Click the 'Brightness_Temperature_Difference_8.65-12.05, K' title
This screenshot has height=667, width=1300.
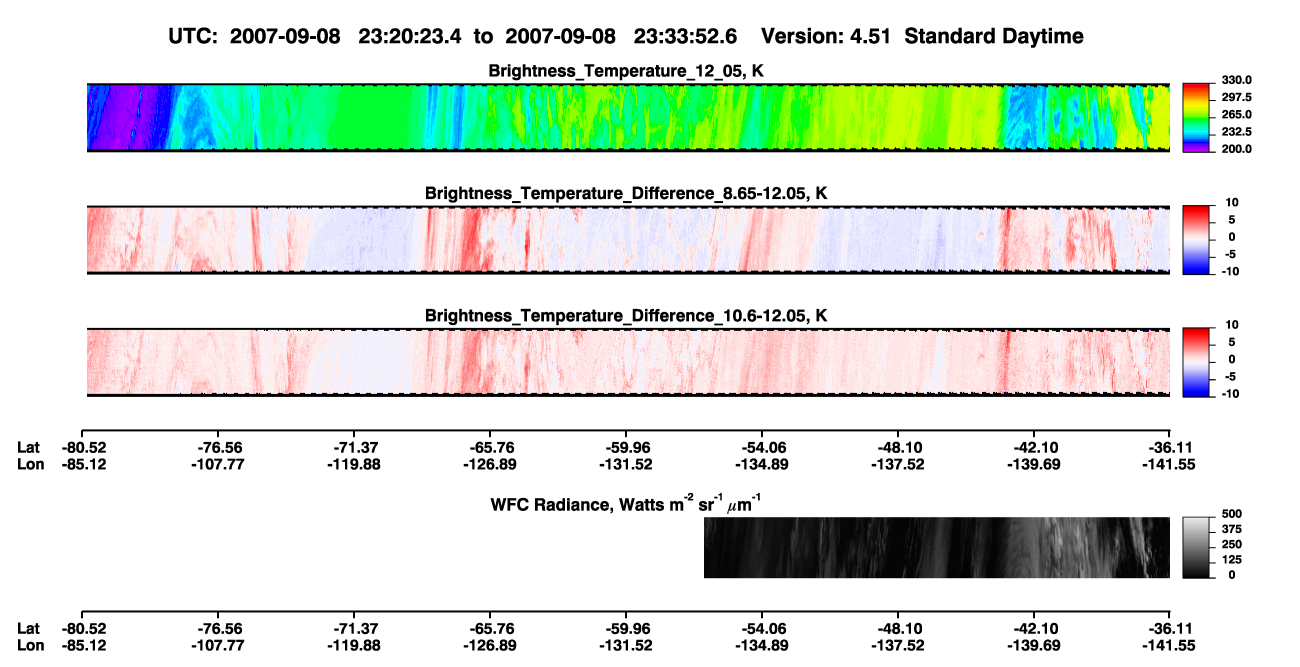[x=627, y=193]
